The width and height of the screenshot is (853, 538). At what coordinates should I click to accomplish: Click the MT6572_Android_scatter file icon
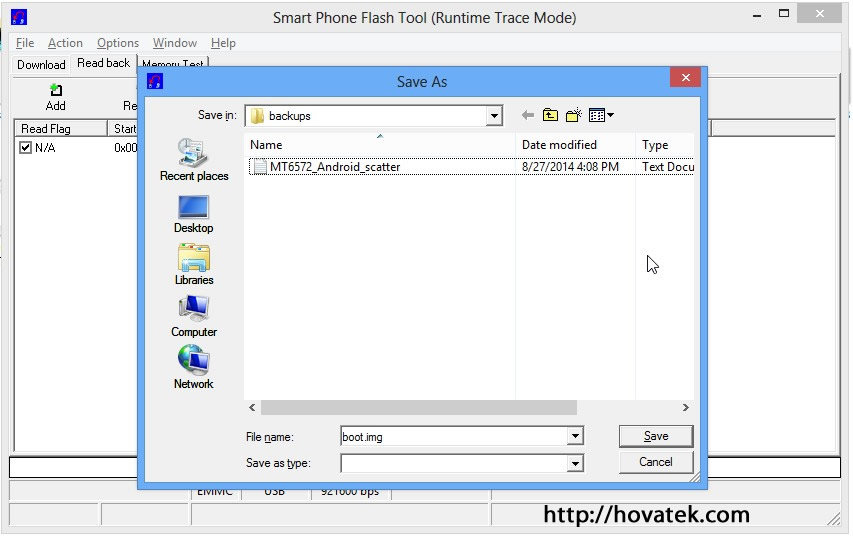260,166
